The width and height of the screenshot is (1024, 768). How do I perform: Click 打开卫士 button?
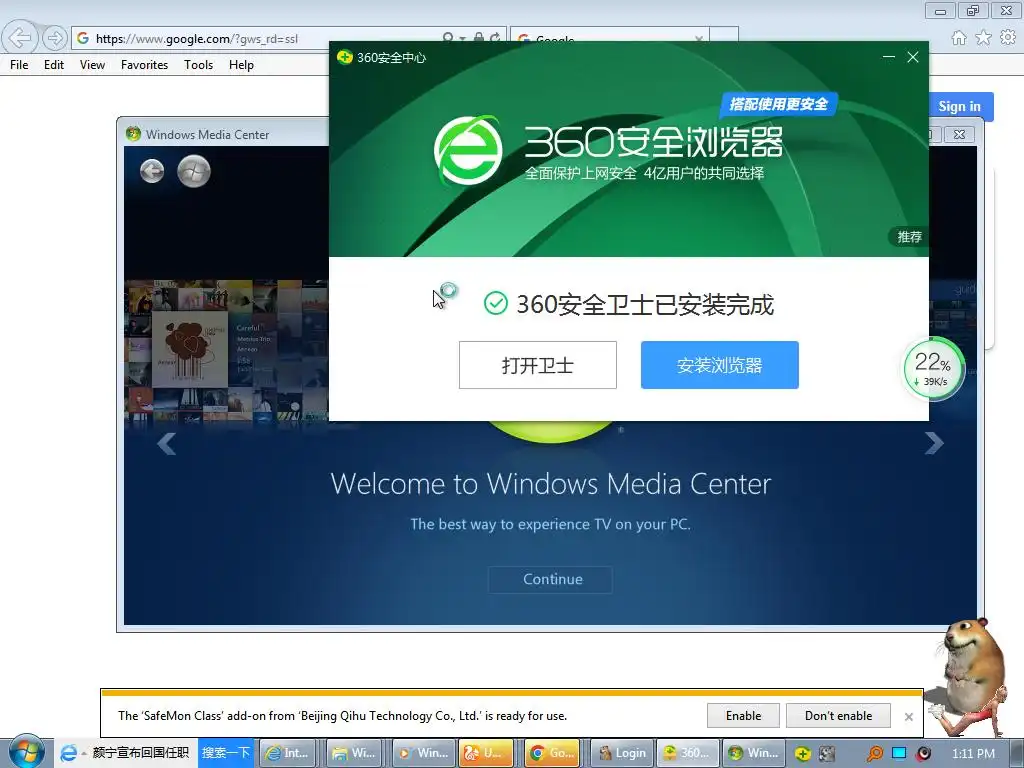[x=537, y=365]
